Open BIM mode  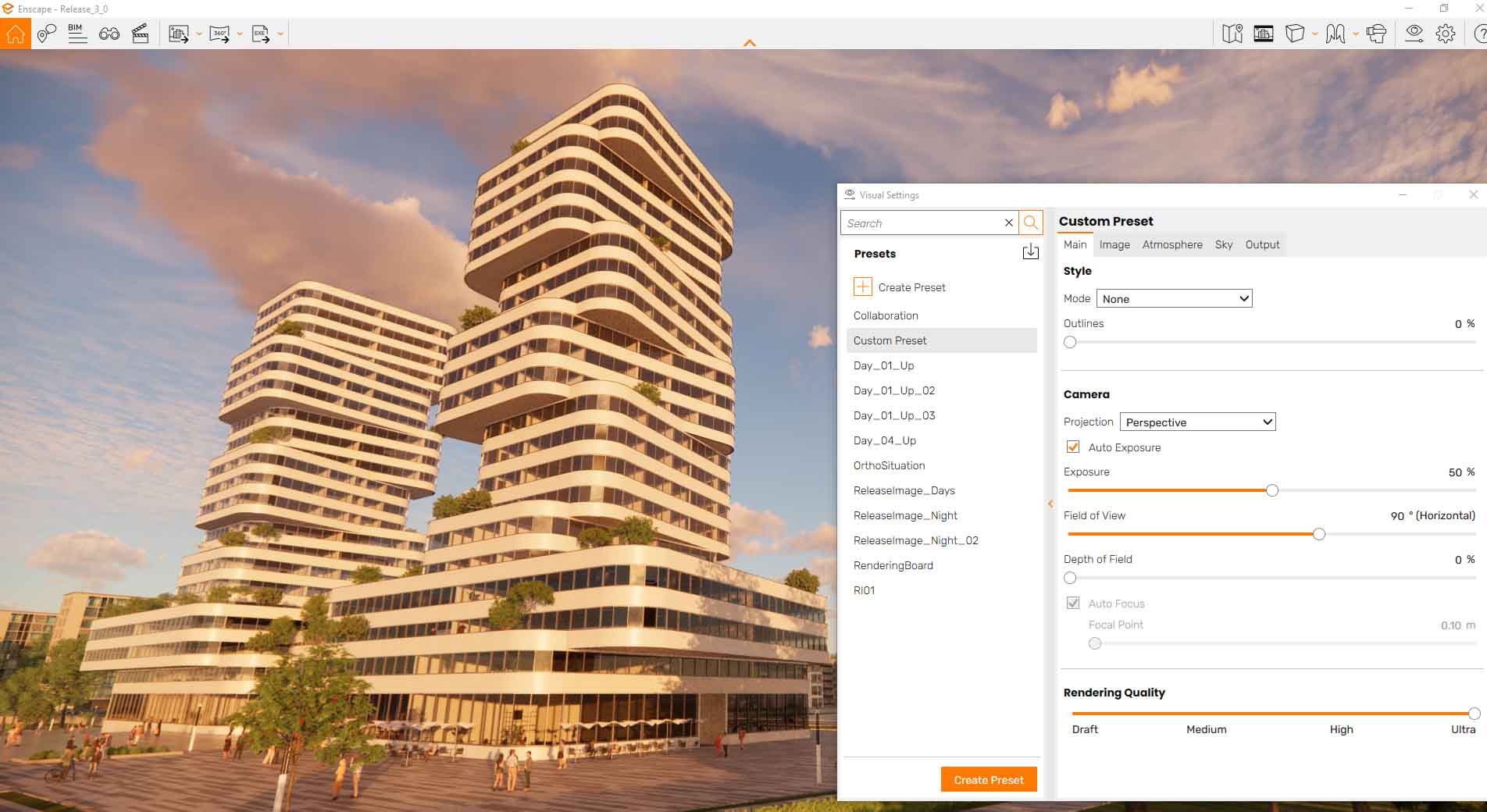[76, 33]
